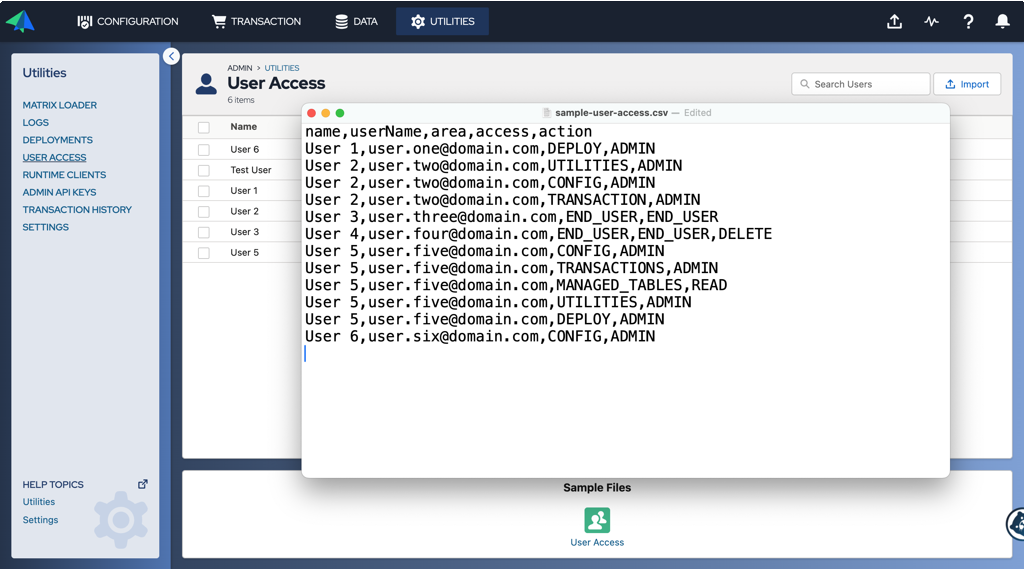Open Admin API Keys page
This screenshot has height=569, width=1024.
pos(59,192)
